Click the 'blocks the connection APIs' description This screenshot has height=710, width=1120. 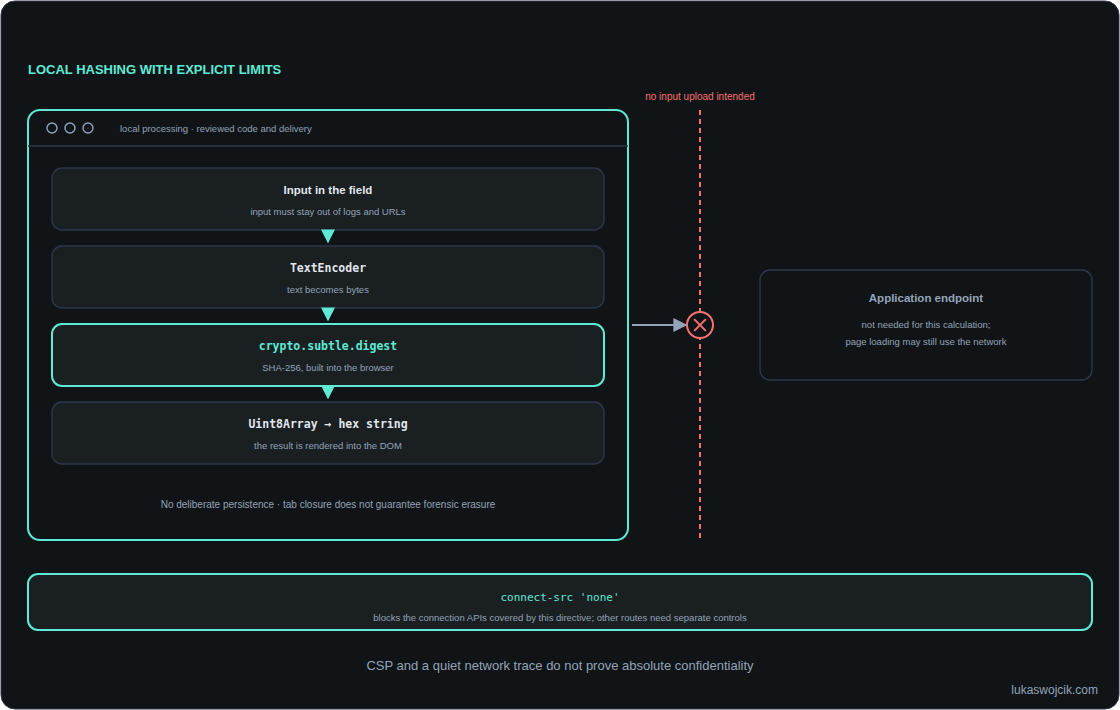(x=560, y=618)
